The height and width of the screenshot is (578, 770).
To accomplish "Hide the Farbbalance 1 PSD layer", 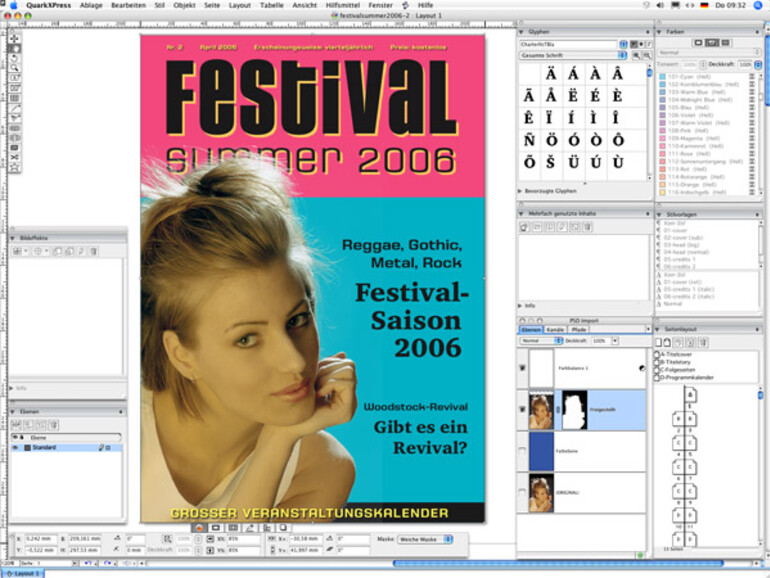I will [x=522, y=368].
